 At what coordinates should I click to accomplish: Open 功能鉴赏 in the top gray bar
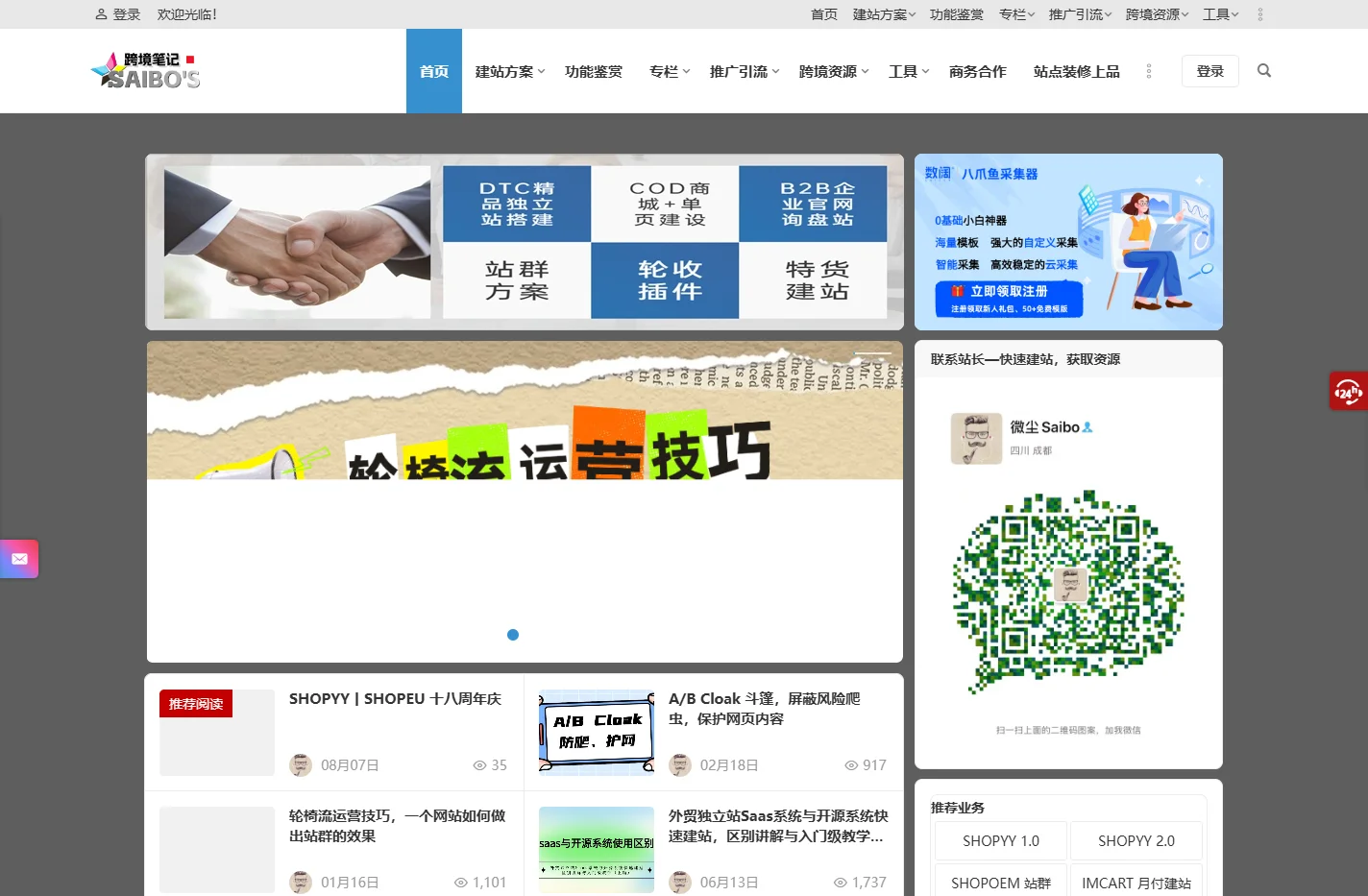pyautogui.click(x=957, y=14)
